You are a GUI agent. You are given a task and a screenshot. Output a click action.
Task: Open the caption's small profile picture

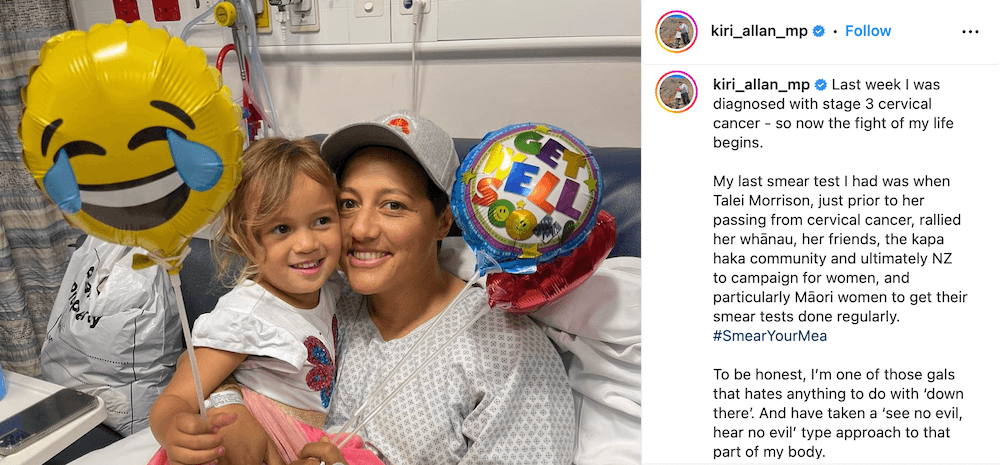[x=676, y=92]
